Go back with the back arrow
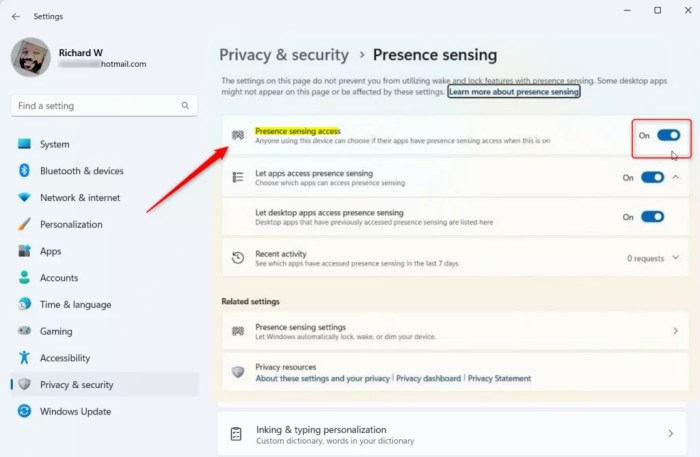Image resolution: width=700 pixels, height=457 pixels. click(x=15, y=16)
